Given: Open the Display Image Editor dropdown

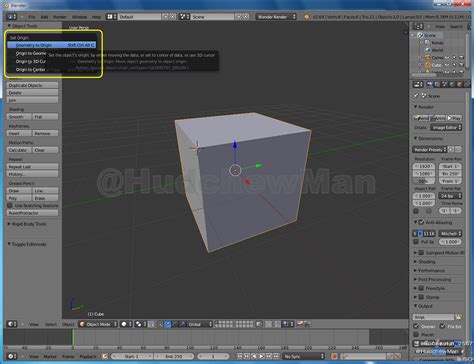Looking at the screenshot, I should click(x=446, y=127).
